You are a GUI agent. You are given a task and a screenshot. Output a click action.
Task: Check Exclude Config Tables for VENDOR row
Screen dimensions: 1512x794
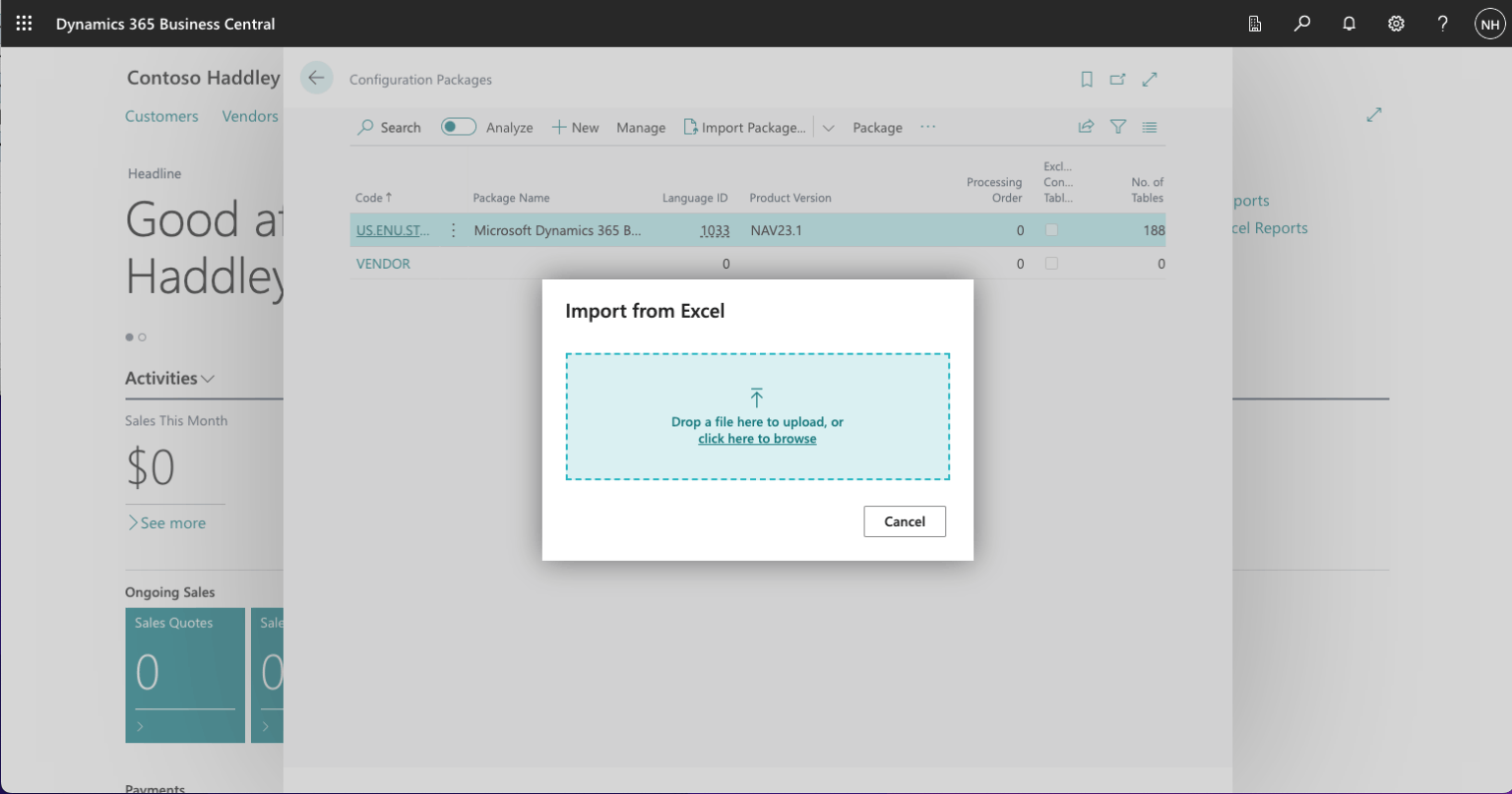pos(1051,264)
